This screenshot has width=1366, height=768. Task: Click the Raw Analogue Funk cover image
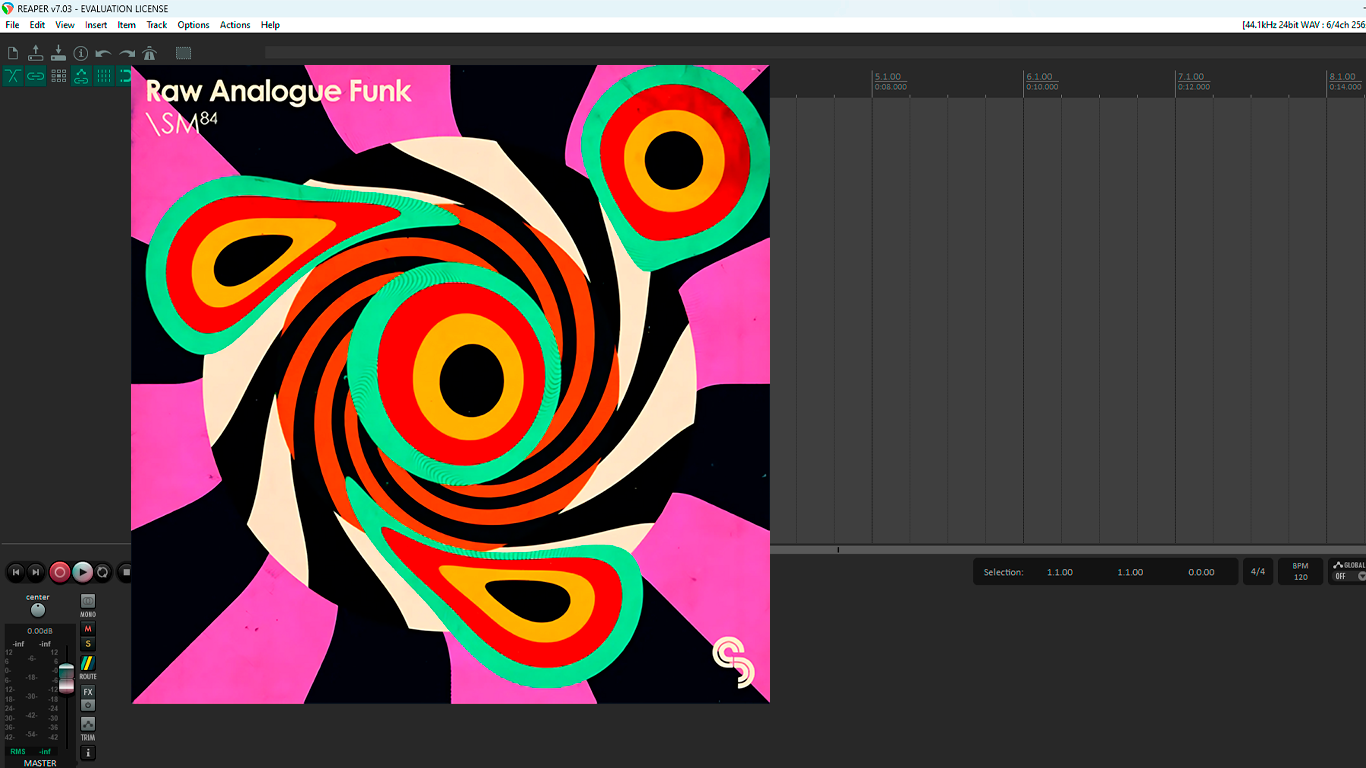click(x=450, y=384)
